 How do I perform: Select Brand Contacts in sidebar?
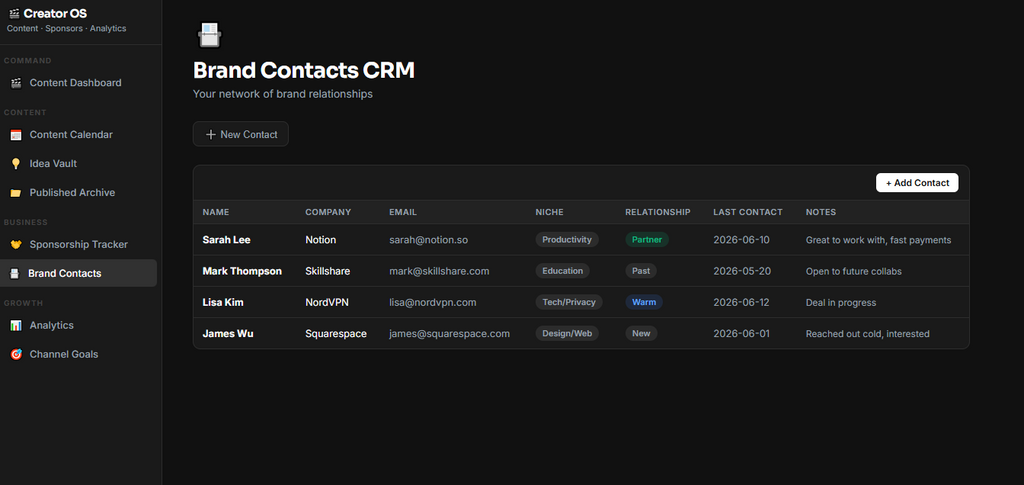tap(78, 274)
